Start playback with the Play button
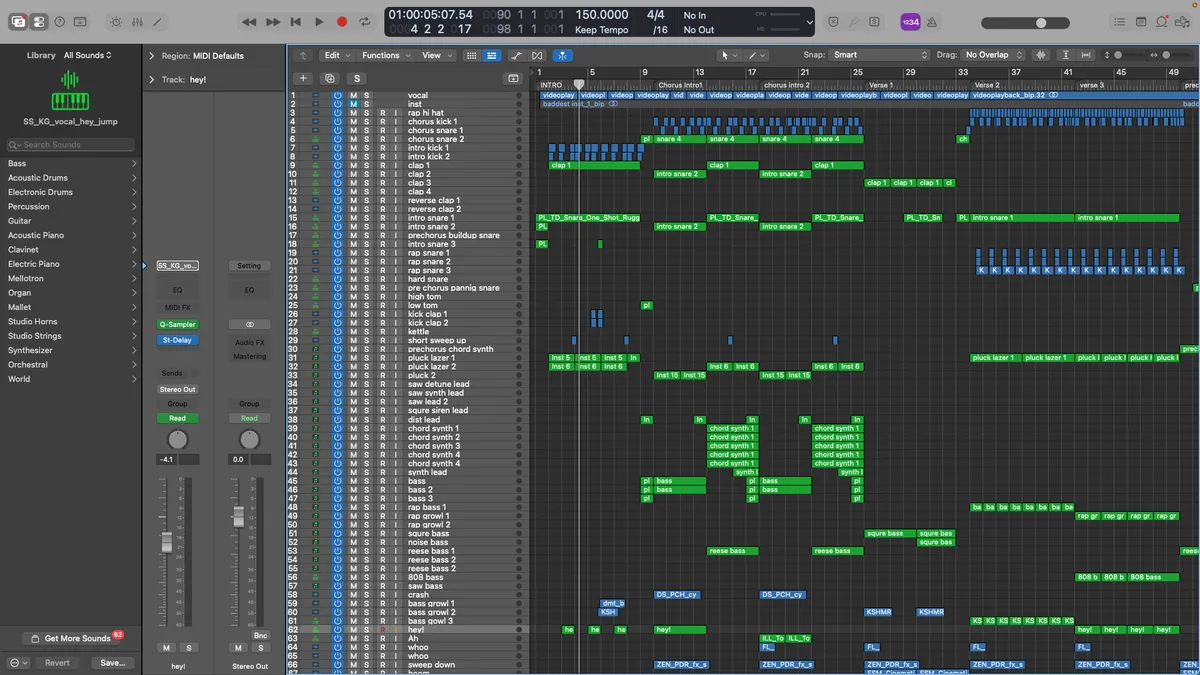Image resolution: width=1200 pixels, height=675 pixels. [319, 22]
